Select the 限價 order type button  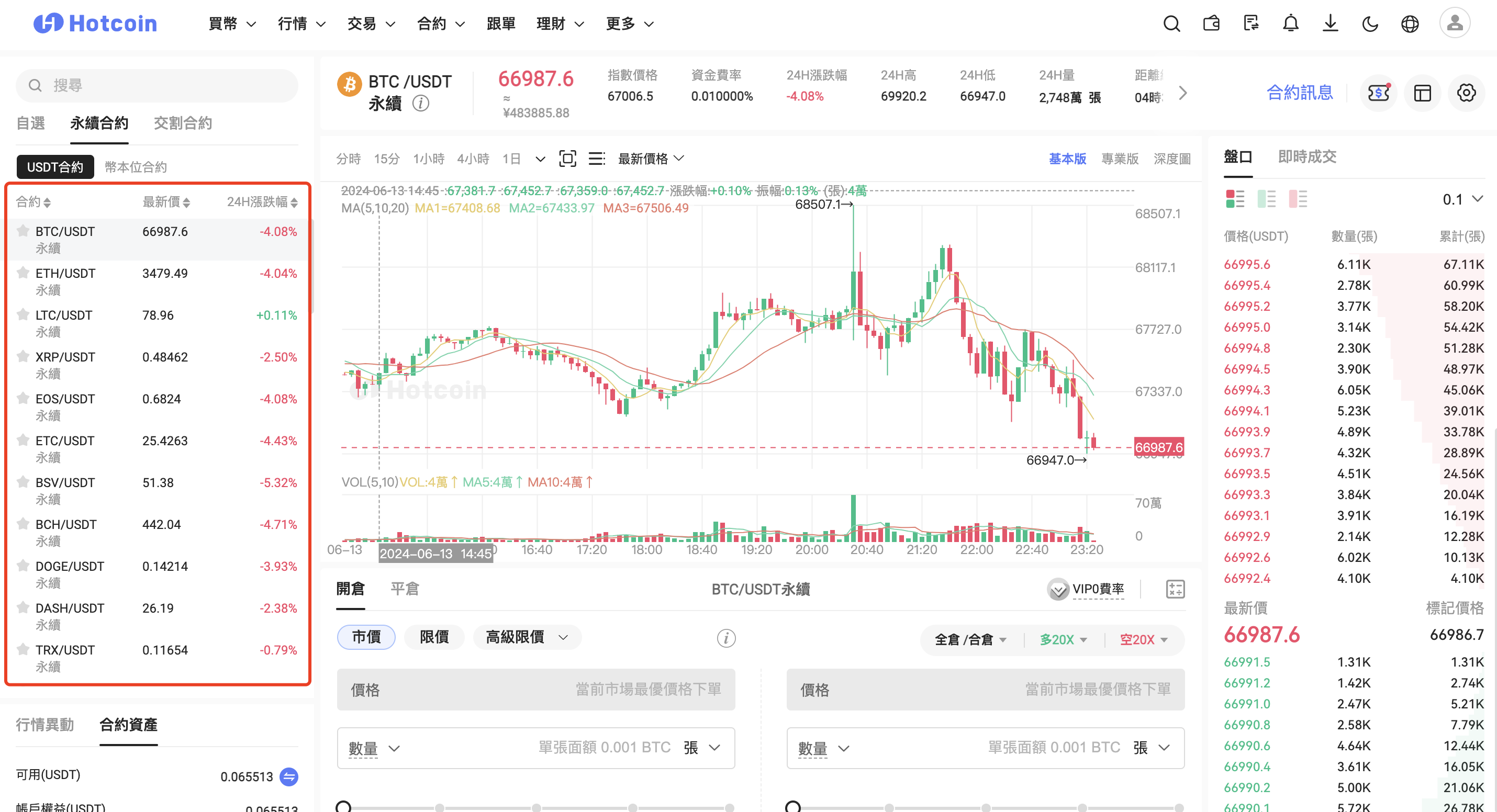434,637
